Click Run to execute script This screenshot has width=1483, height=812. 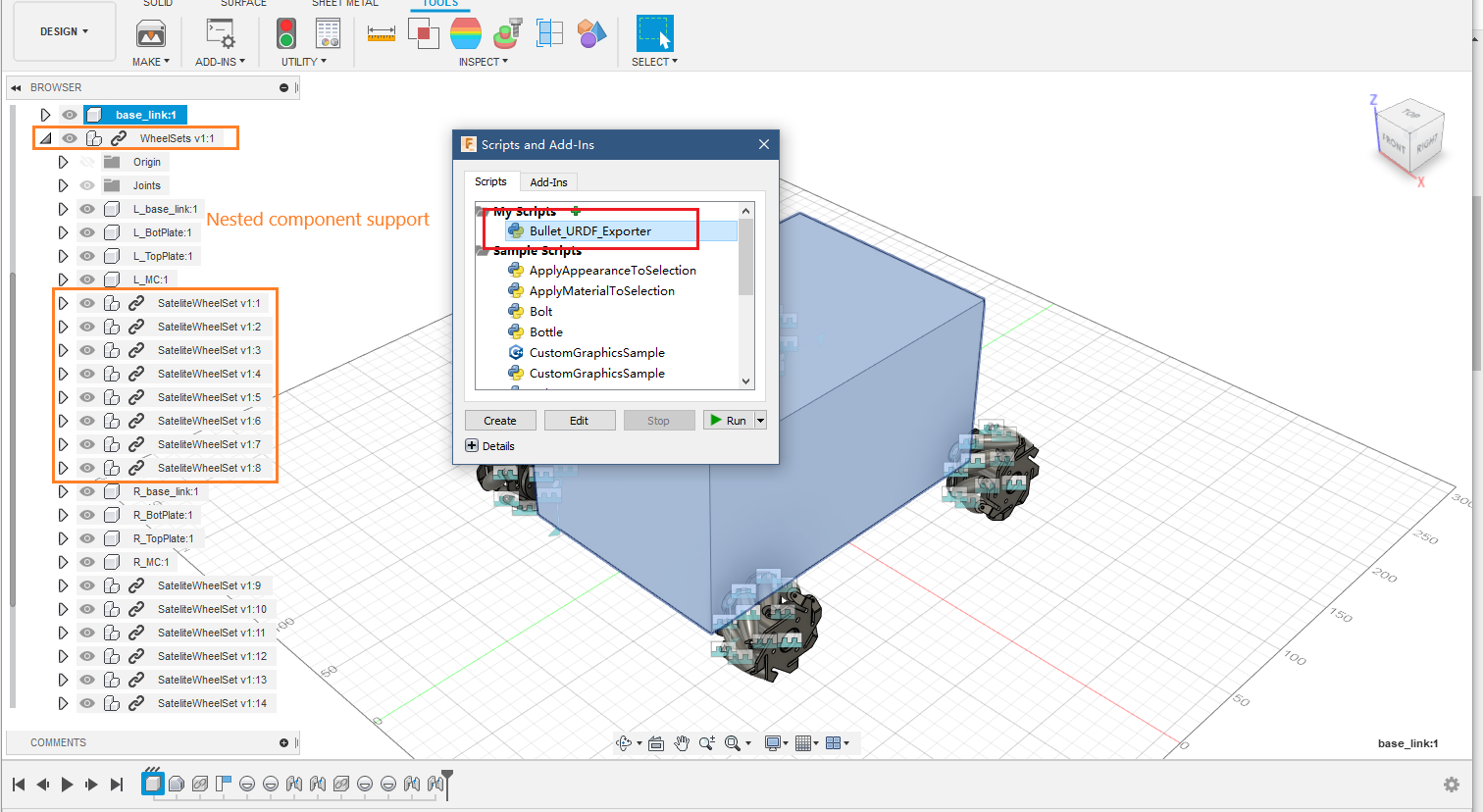729,421
